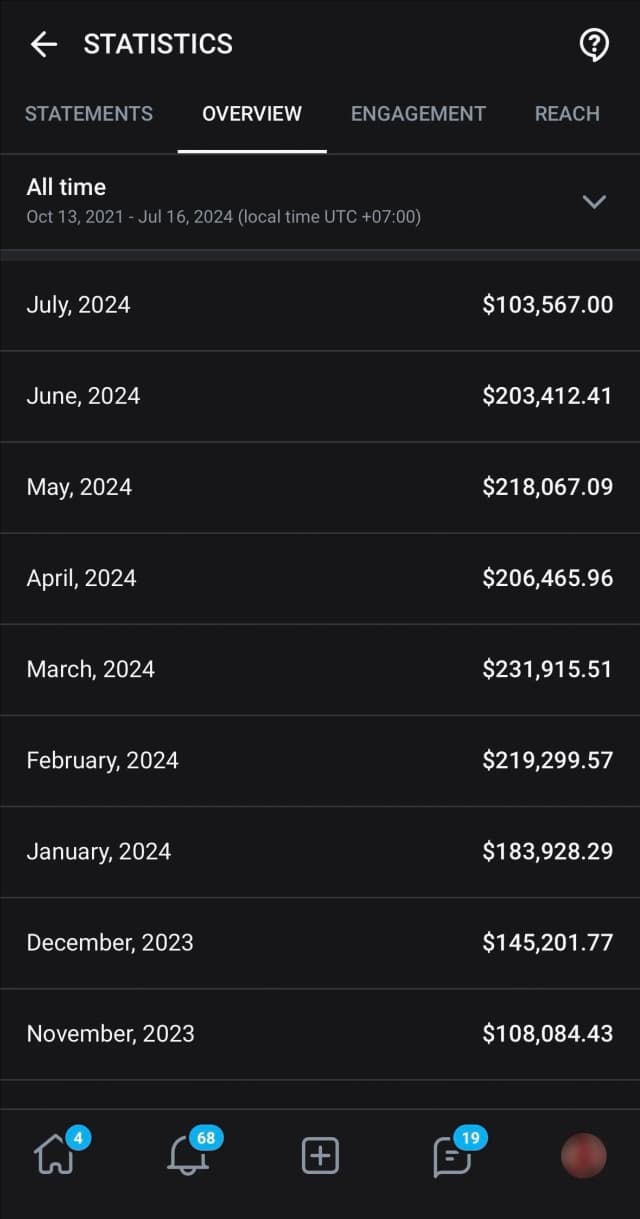Open the profile avatar
The width and height of the screenshot is (640, 1219).
(x=584, y=1156)
